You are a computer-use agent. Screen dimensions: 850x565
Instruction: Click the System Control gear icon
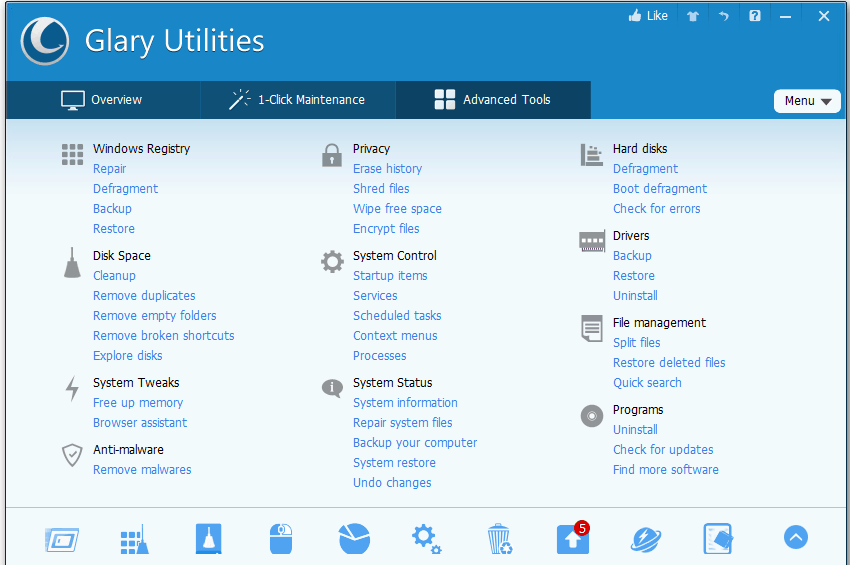click(332, 262)
